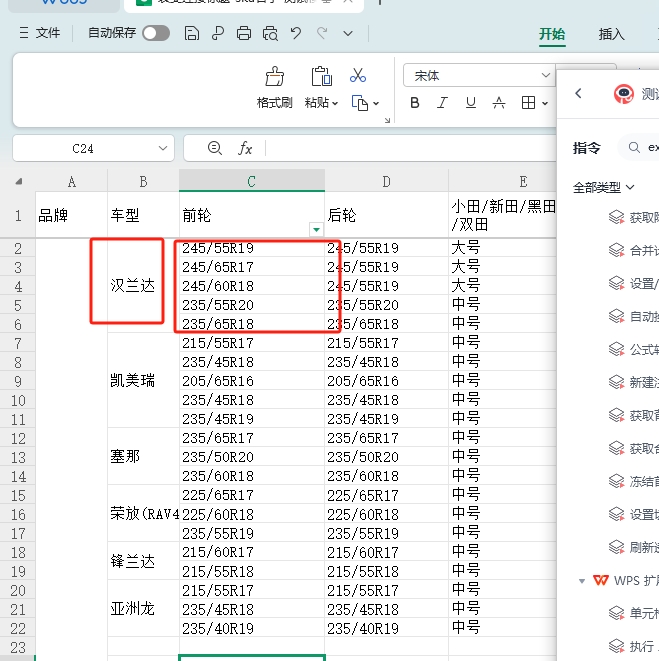Screen dimensions: 659x661
Task: Click the 单元格 command under WPS section
Action: pos(633,613)
